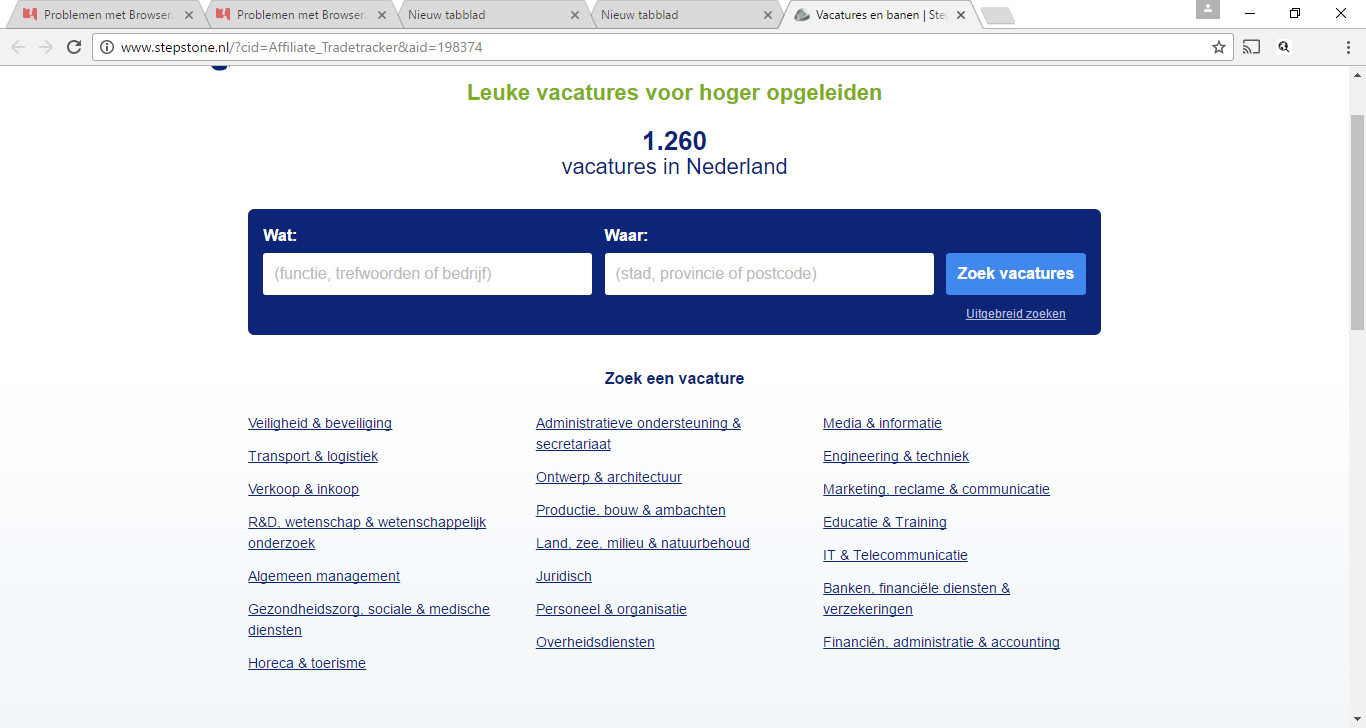
Task: Restore down the Chrome window
Action: click(x=1295, y=13)
